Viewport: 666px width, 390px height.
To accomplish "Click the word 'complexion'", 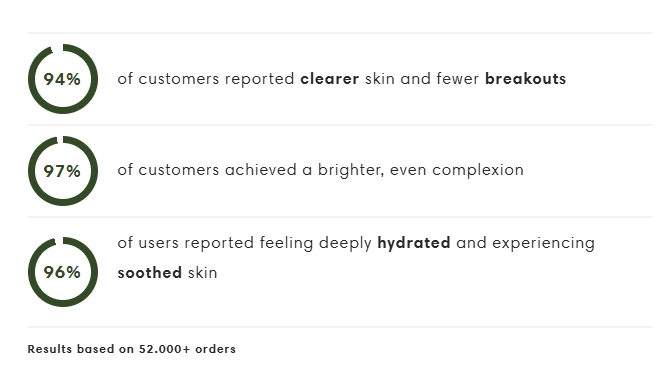I will click(x=478, y=170).
